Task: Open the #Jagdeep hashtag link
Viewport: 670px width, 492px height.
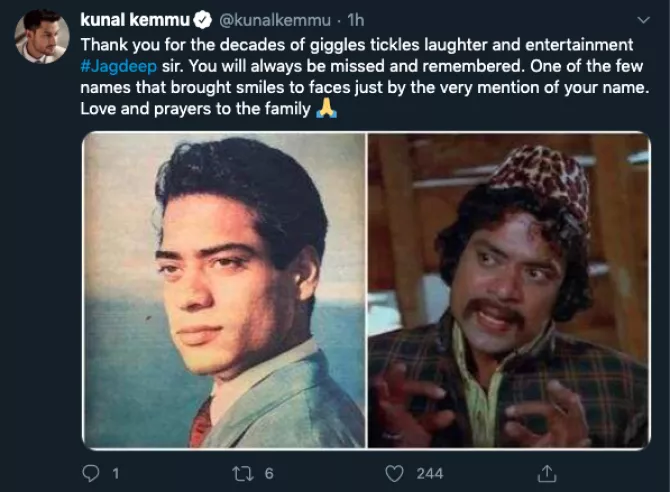Action: pos(116,67)
